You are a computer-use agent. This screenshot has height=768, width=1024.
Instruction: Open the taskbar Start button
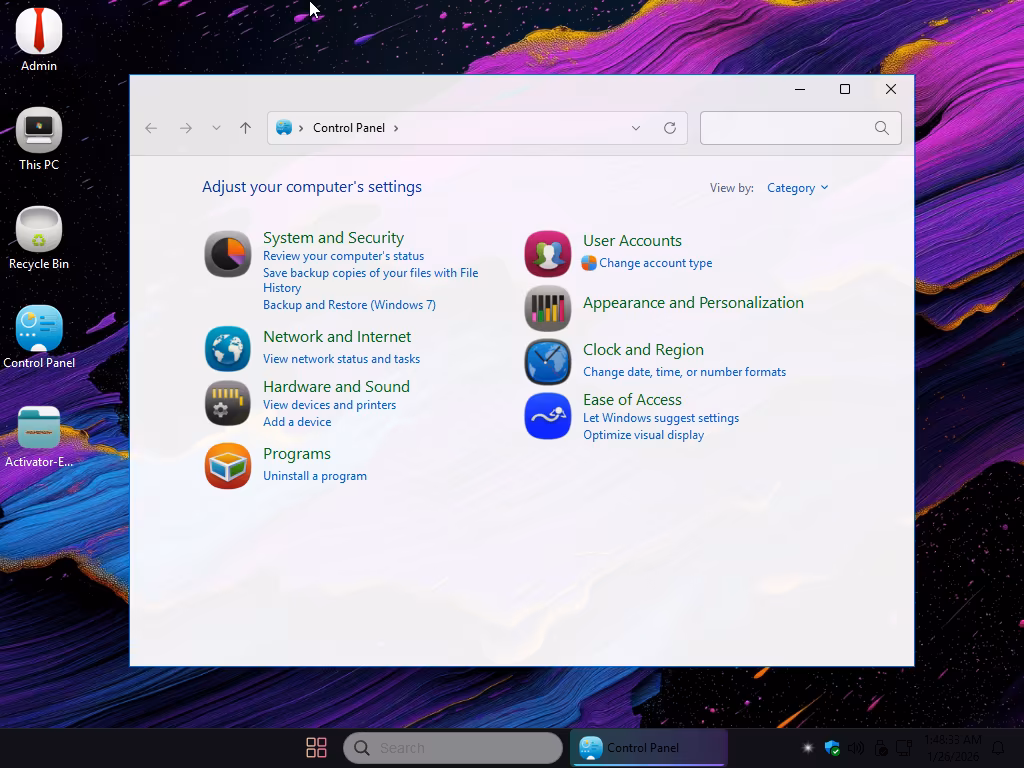point(316,748)
